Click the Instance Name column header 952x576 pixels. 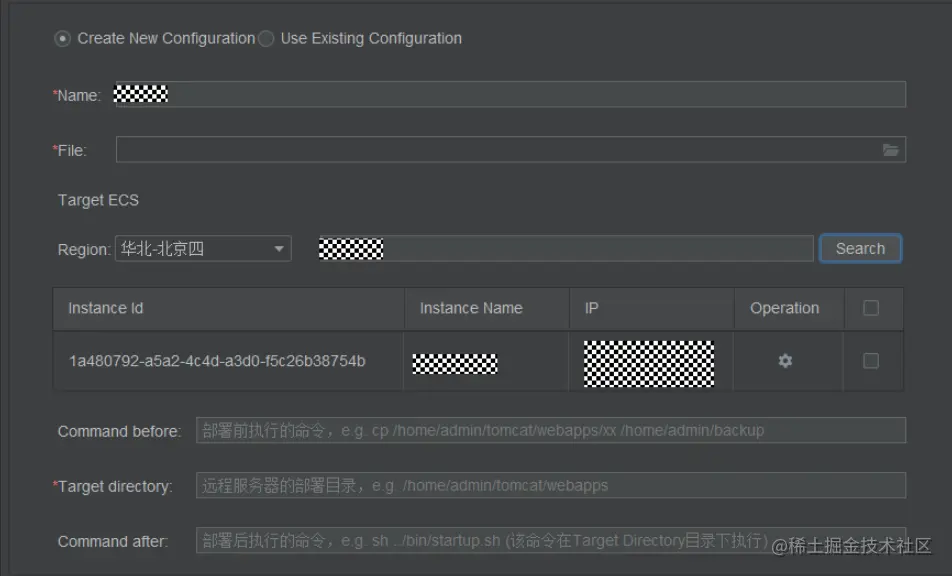point(487,309)
